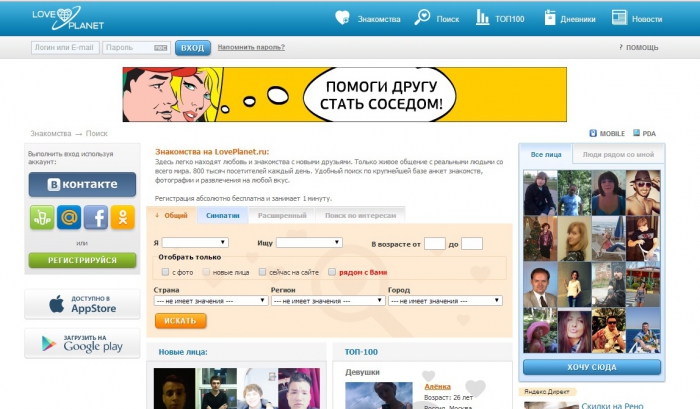
Task: Click the ИСКАТЬ search button
Action: coord(180,321)
